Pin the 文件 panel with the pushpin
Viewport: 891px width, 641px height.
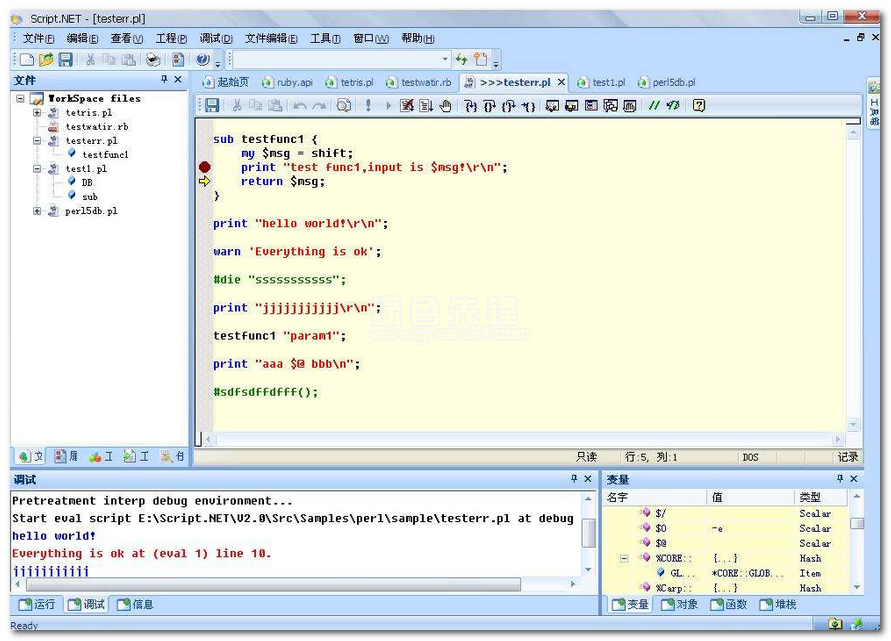(x=164, y=79)
